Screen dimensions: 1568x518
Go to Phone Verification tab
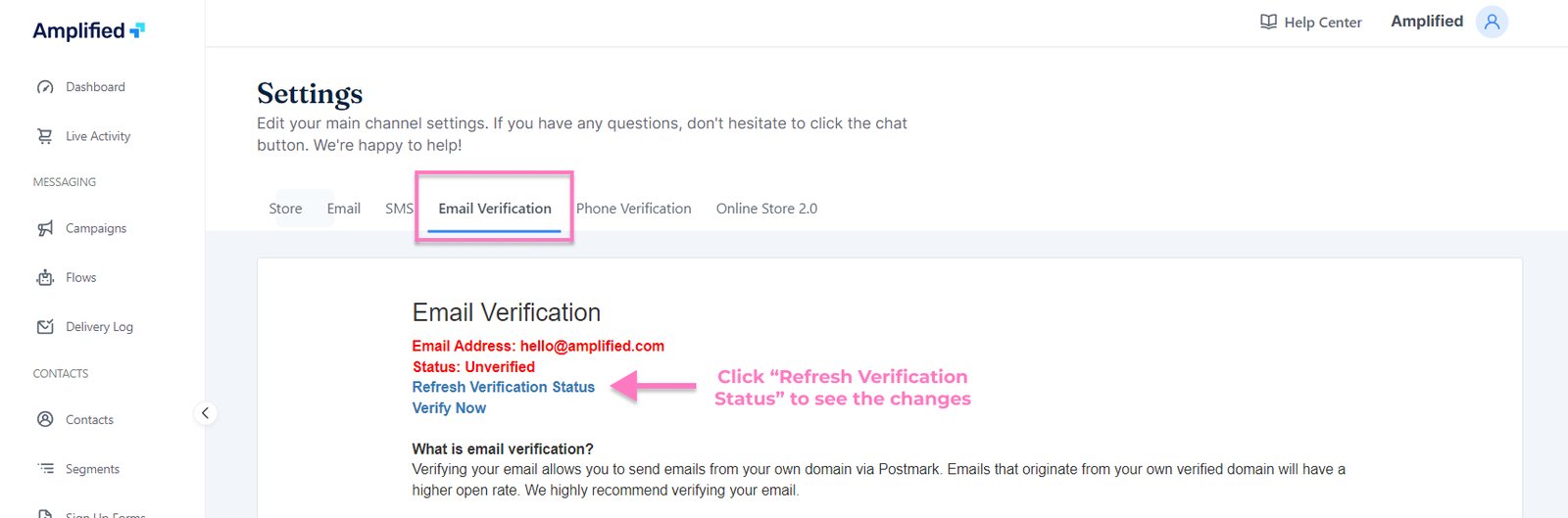633,209
